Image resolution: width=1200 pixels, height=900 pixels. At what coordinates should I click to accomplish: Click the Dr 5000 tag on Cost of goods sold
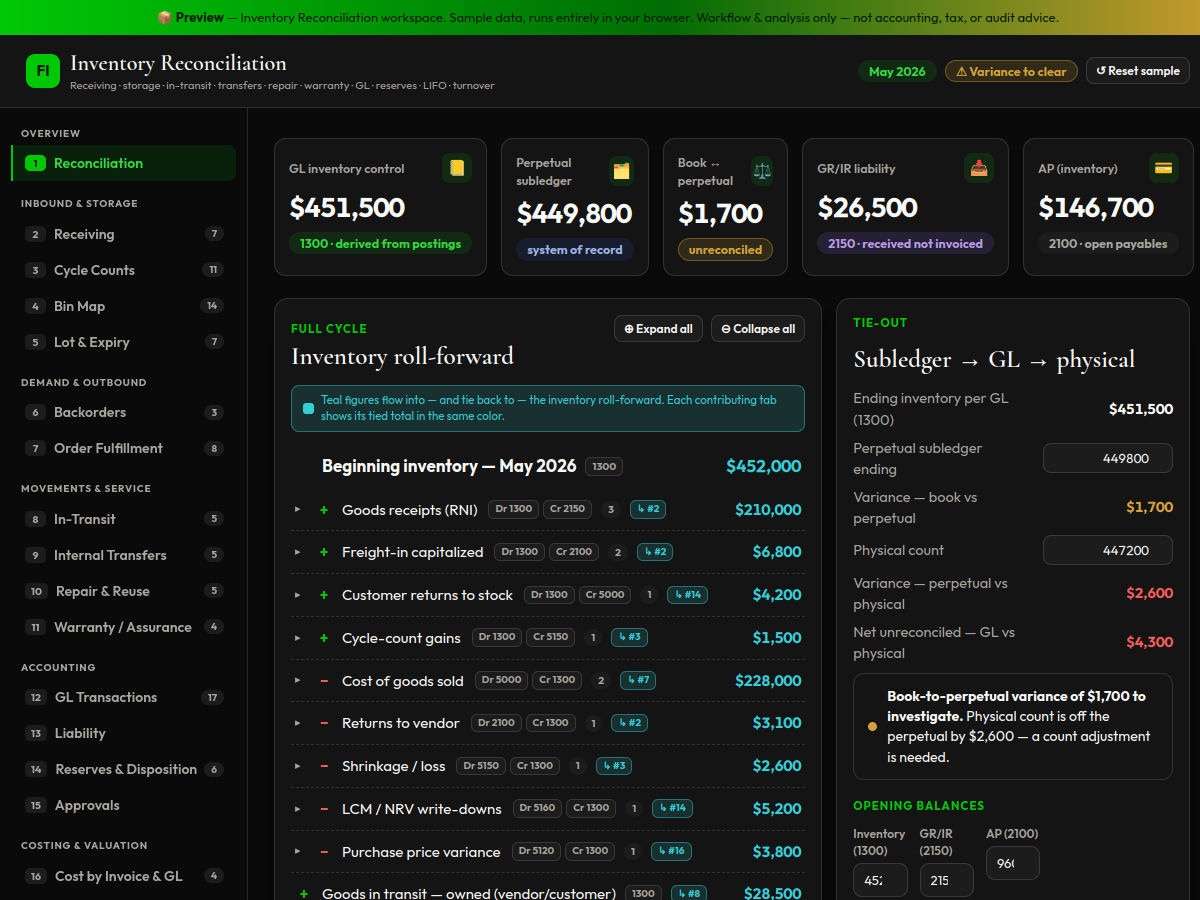click(x=501, y=680)
